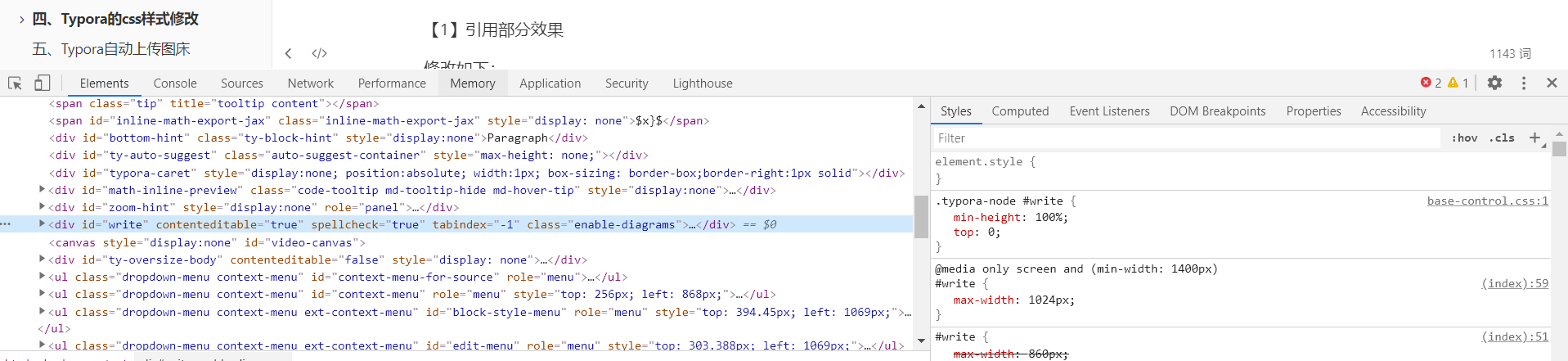Switch to the Computed sidebar tab
Image resolution: width=1568 pixels, height=361 pixels.
point(1020,111)
